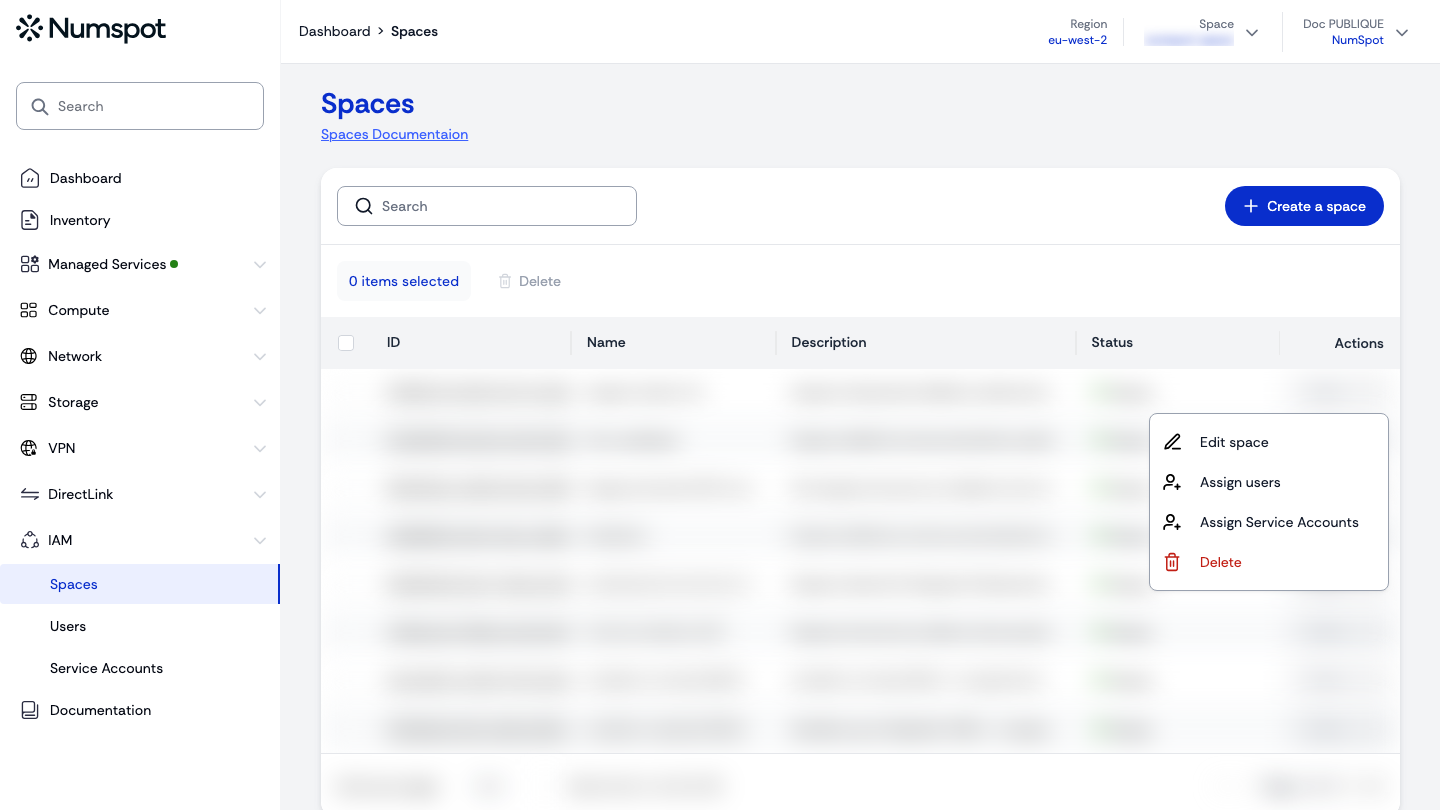Click the Compute icon in sidebar
Image resolution: width=1440 pixels, height=810 pixels.
pos(29,310)
